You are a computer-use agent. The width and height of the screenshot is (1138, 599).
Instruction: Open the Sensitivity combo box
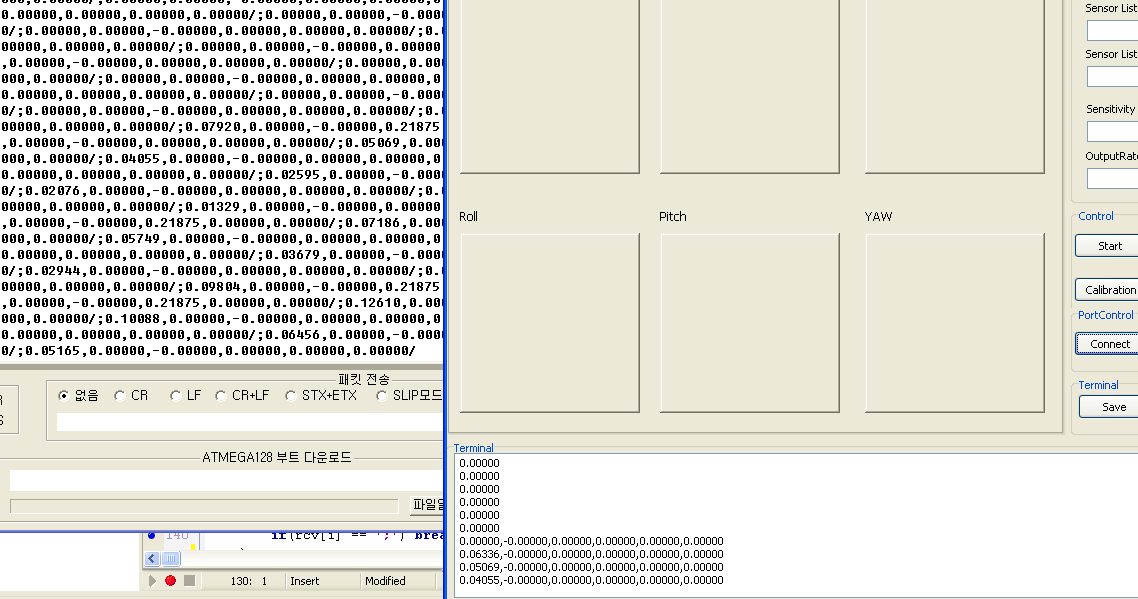(1112, 131)
